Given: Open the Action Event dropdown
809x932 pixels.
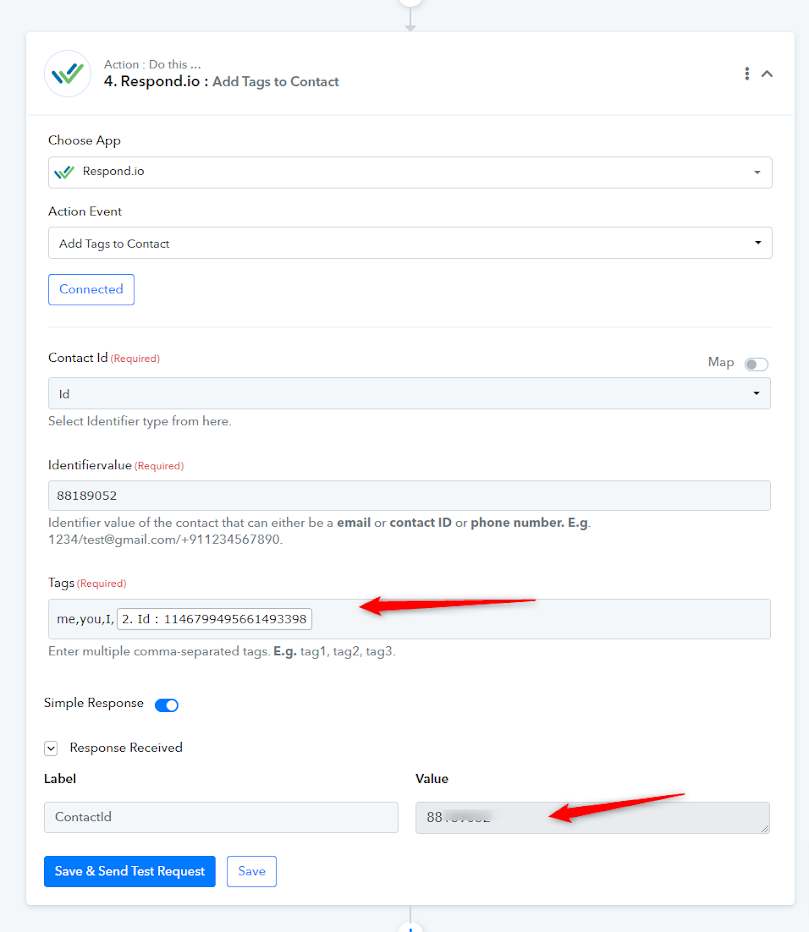Looking at the screenshot, I should pos(410,243).
